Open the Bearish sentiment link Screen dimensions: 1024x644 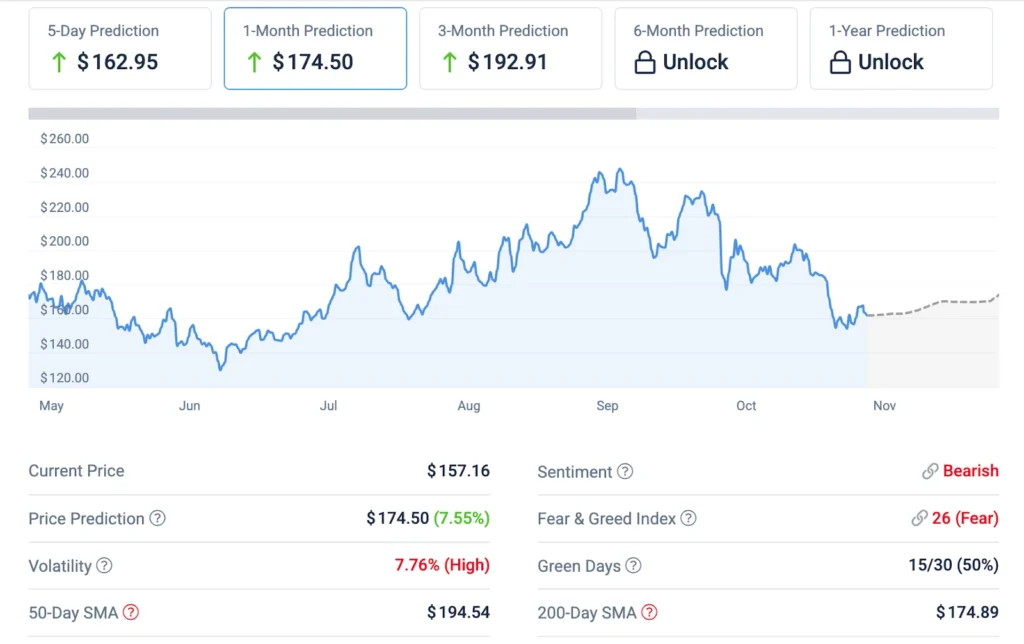pyautogui.click(x=970, y=472)
